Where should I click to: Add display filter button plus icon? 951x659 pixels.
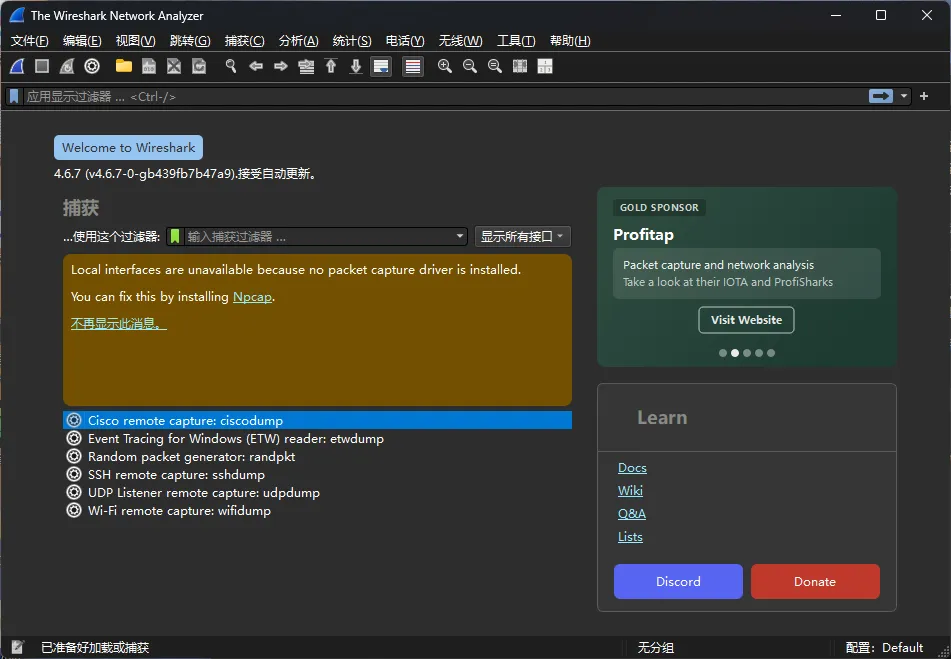pos(924,96)
